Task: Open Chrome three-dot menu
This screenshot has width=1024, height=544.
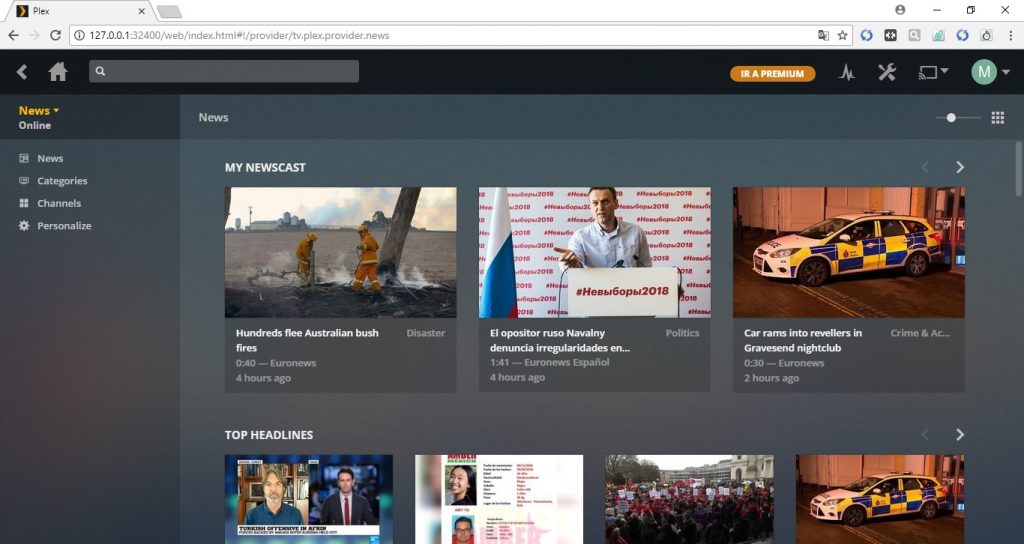Action: (1009, 35)
